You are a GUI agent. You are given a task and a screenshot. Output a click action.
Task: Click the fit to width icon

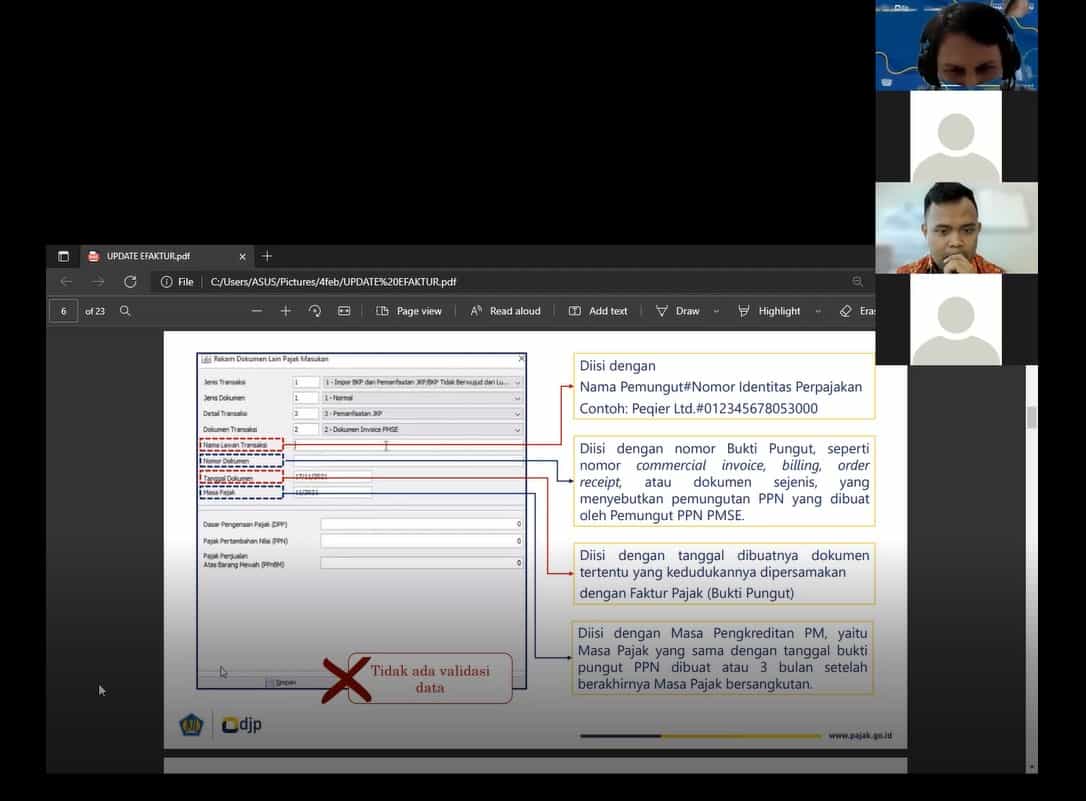(344, 311)
